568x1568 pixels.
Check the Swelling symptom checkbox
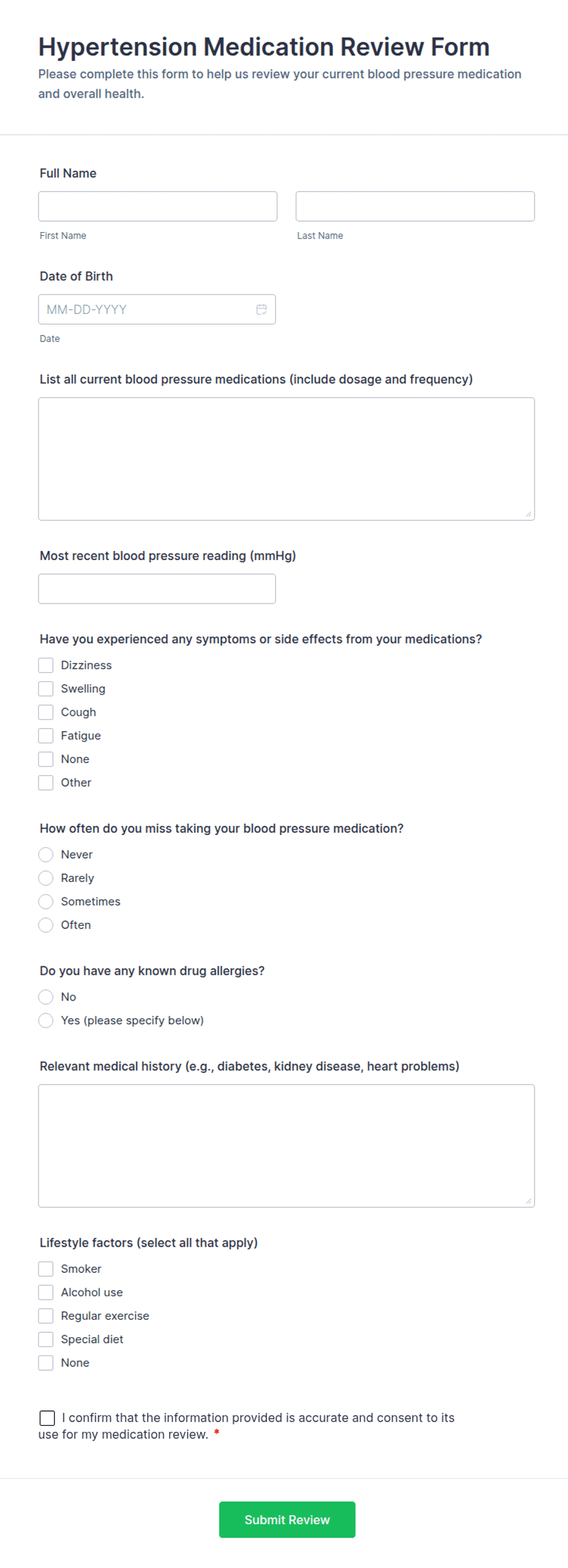pos(45,688)
